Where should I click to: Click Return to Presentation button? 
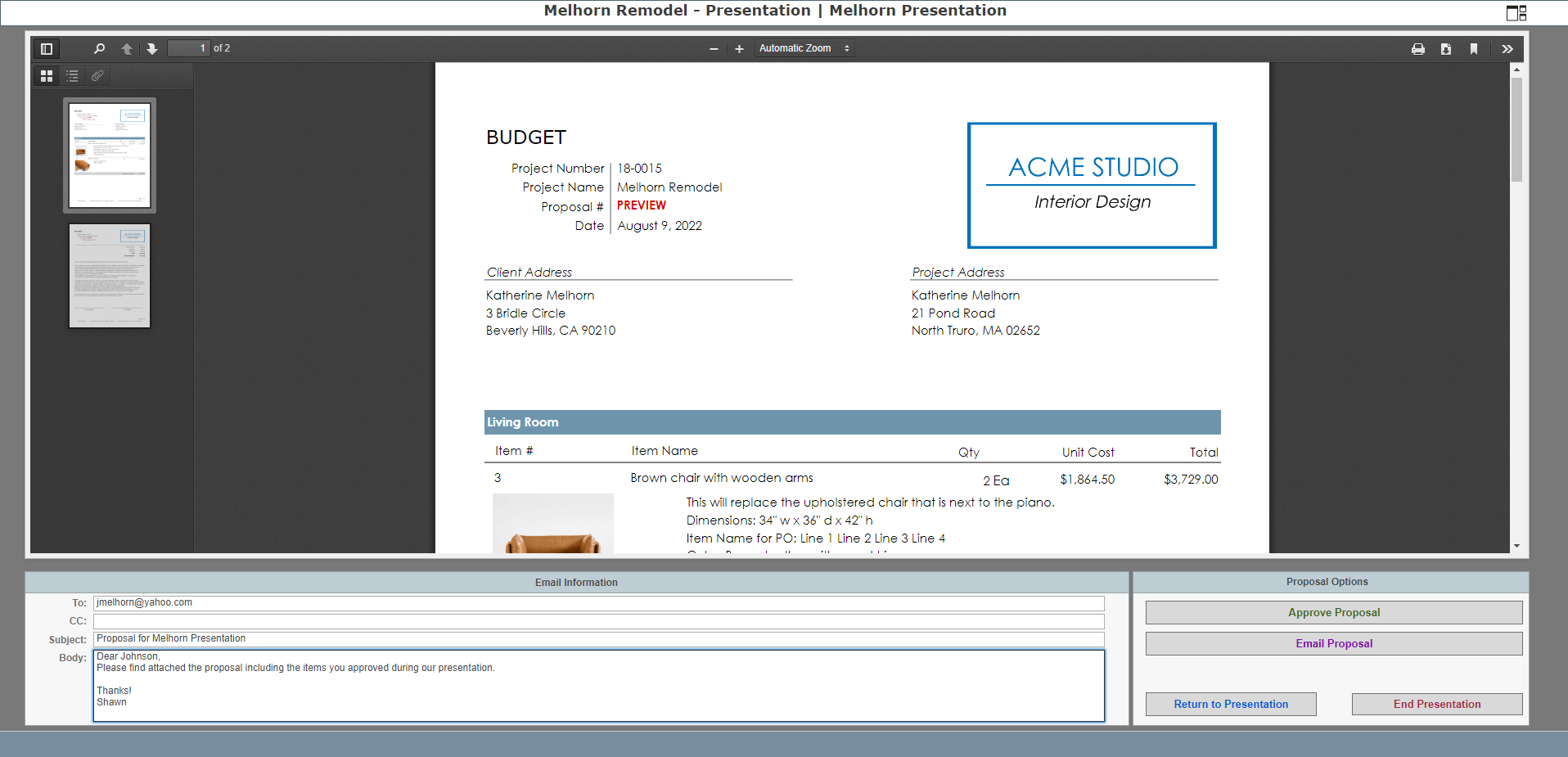[1231, 704]
